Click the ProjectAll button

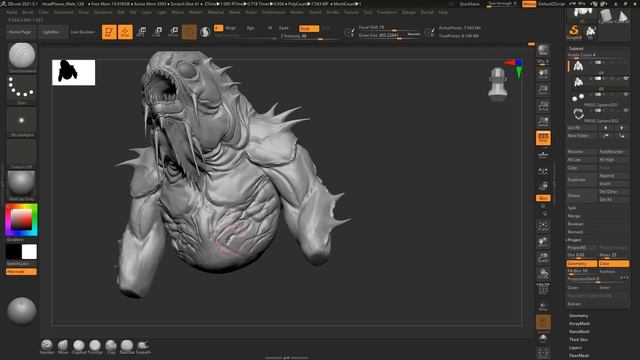[582, 248]
